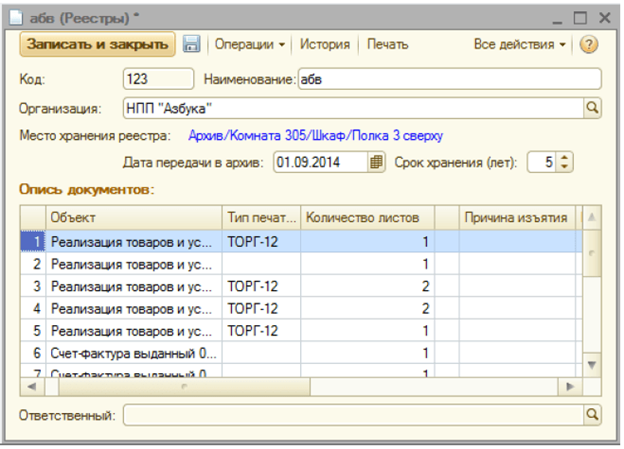Increase Срок хранения value with up arrow
This screenshot has height=449, width=624.
point(564,157)
